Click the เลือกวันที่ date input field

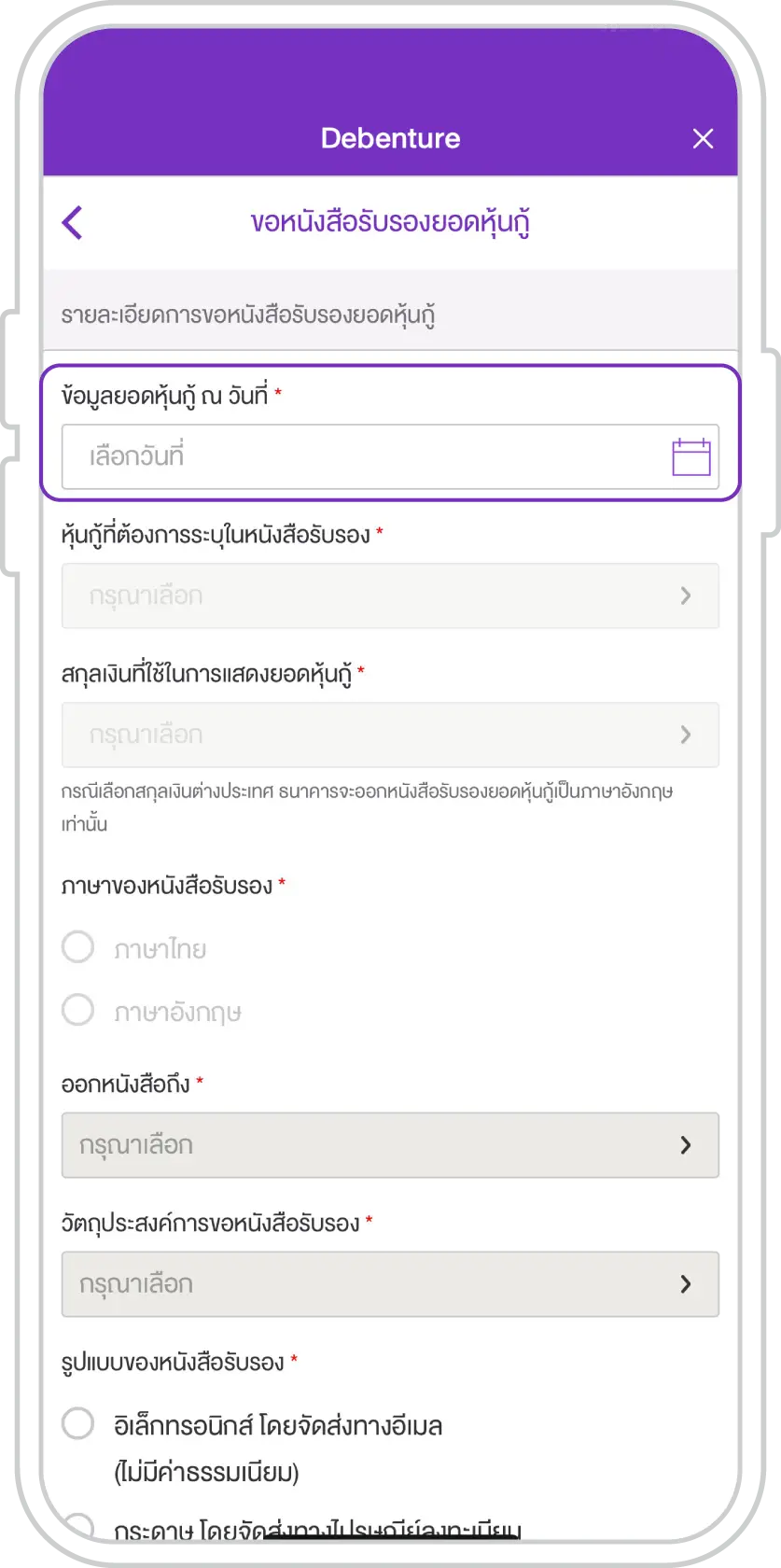(390, 456)
